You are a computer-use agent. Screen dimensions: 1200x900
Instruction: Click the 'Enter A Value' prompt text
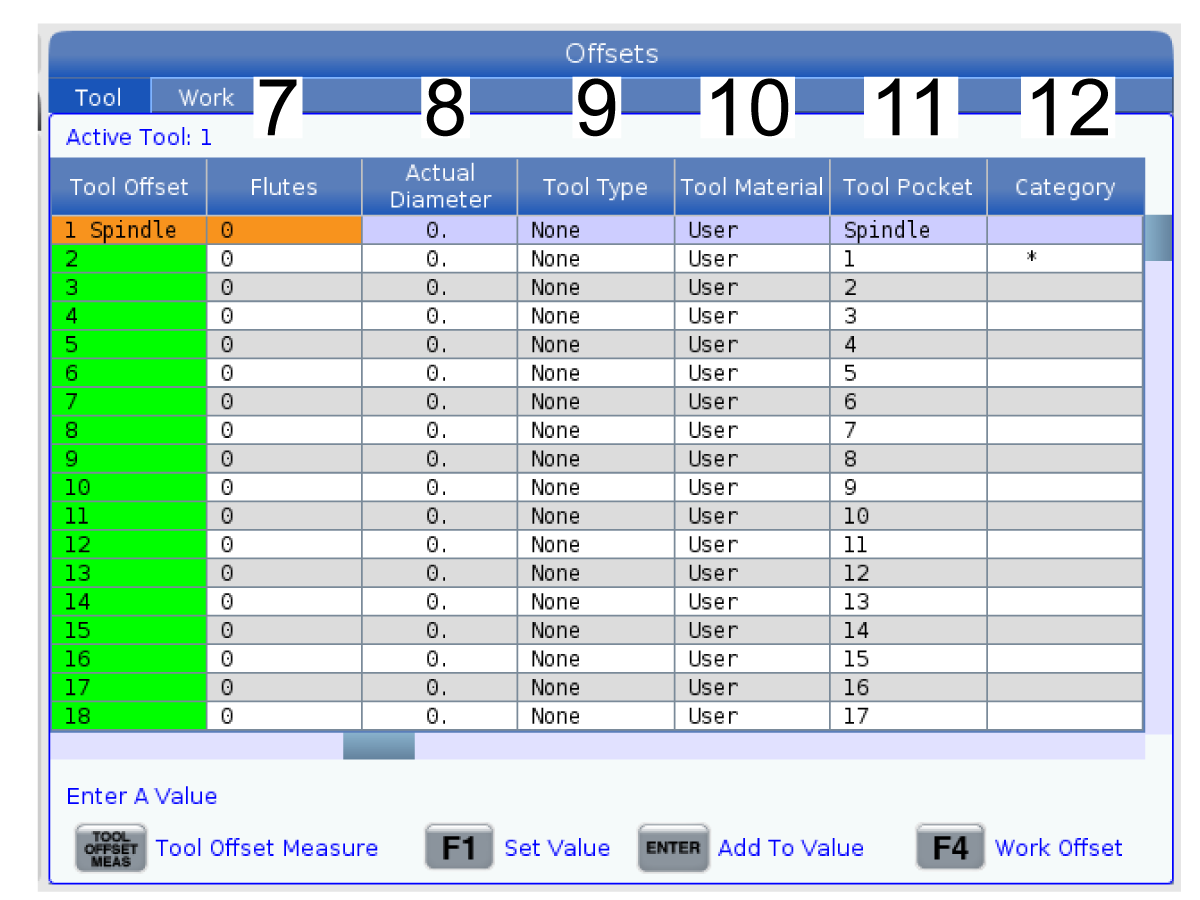tap(141, 796)
